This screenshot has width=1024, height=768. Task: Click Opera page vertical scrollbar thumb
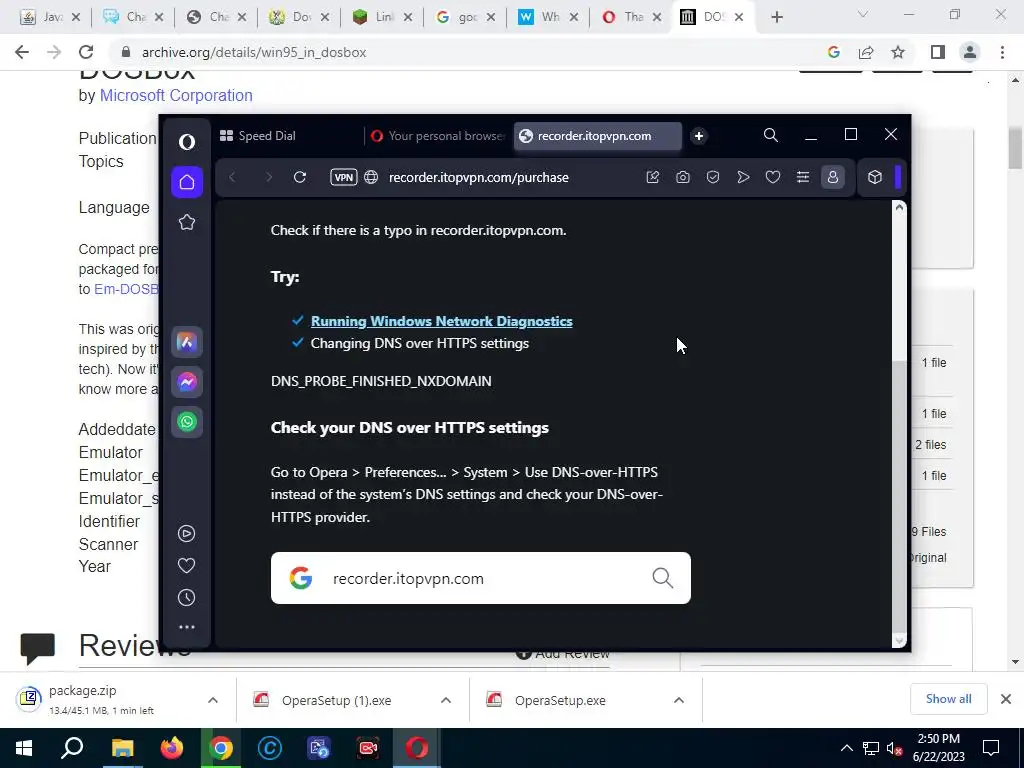899,496
